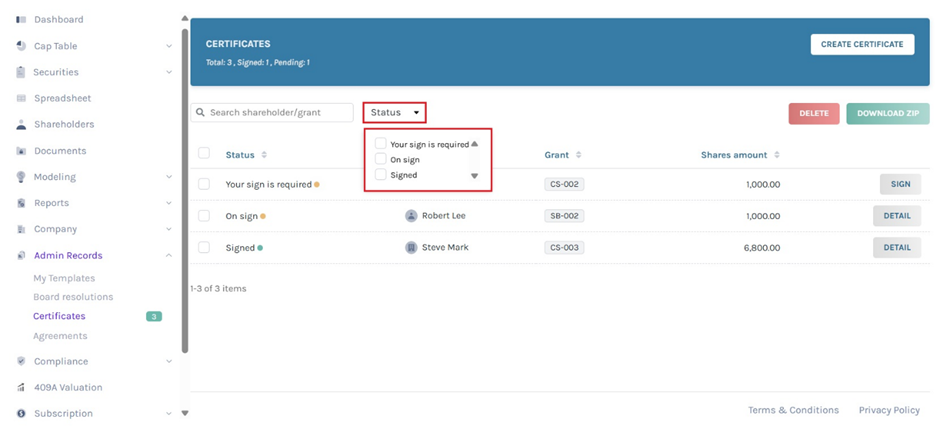Click the Download ZIP button
Screen dimensions: 940x429
[x=887, y=113]
